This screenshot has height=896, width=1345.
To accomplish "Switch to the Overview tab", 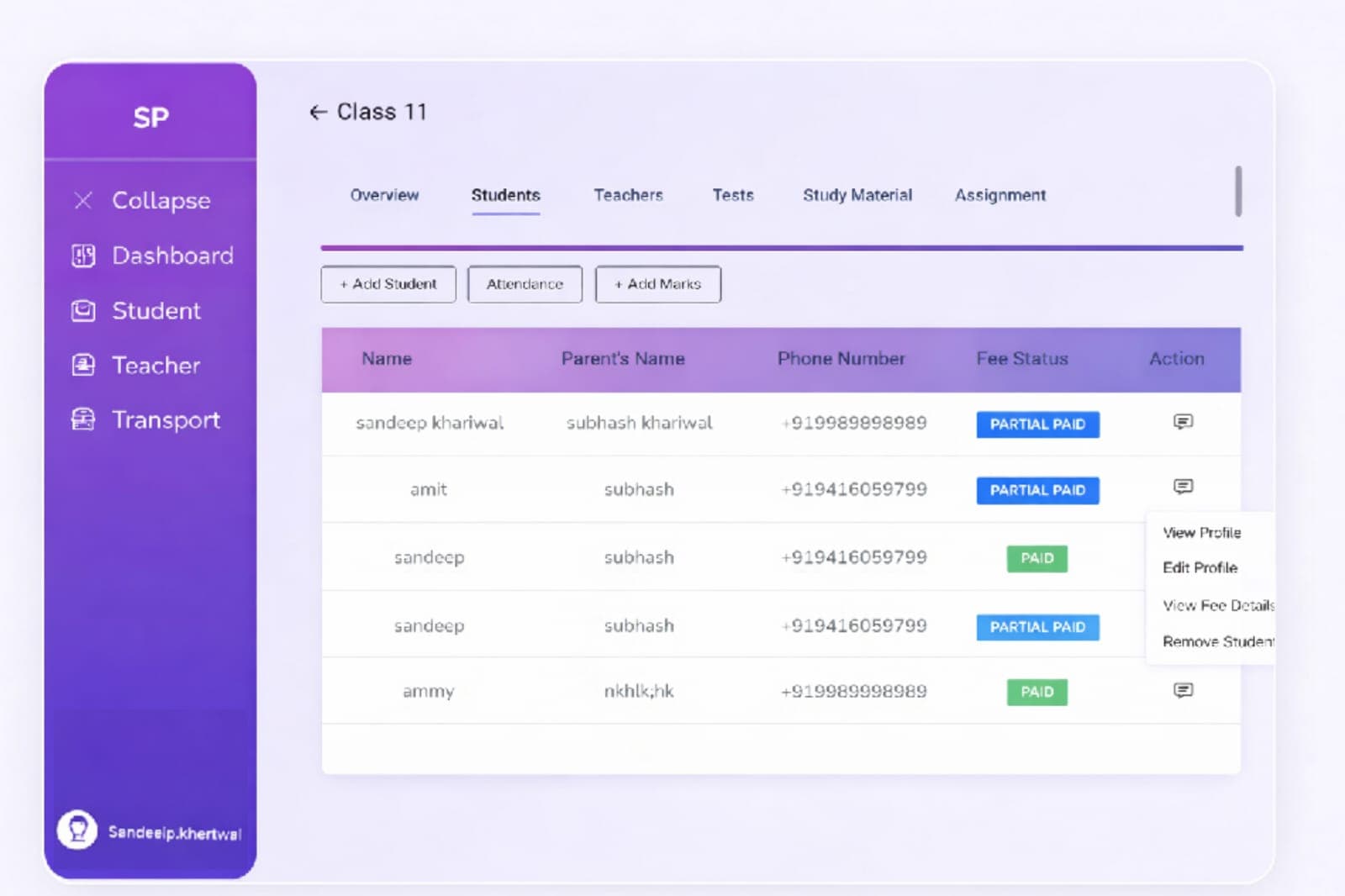I will (384, 195).
